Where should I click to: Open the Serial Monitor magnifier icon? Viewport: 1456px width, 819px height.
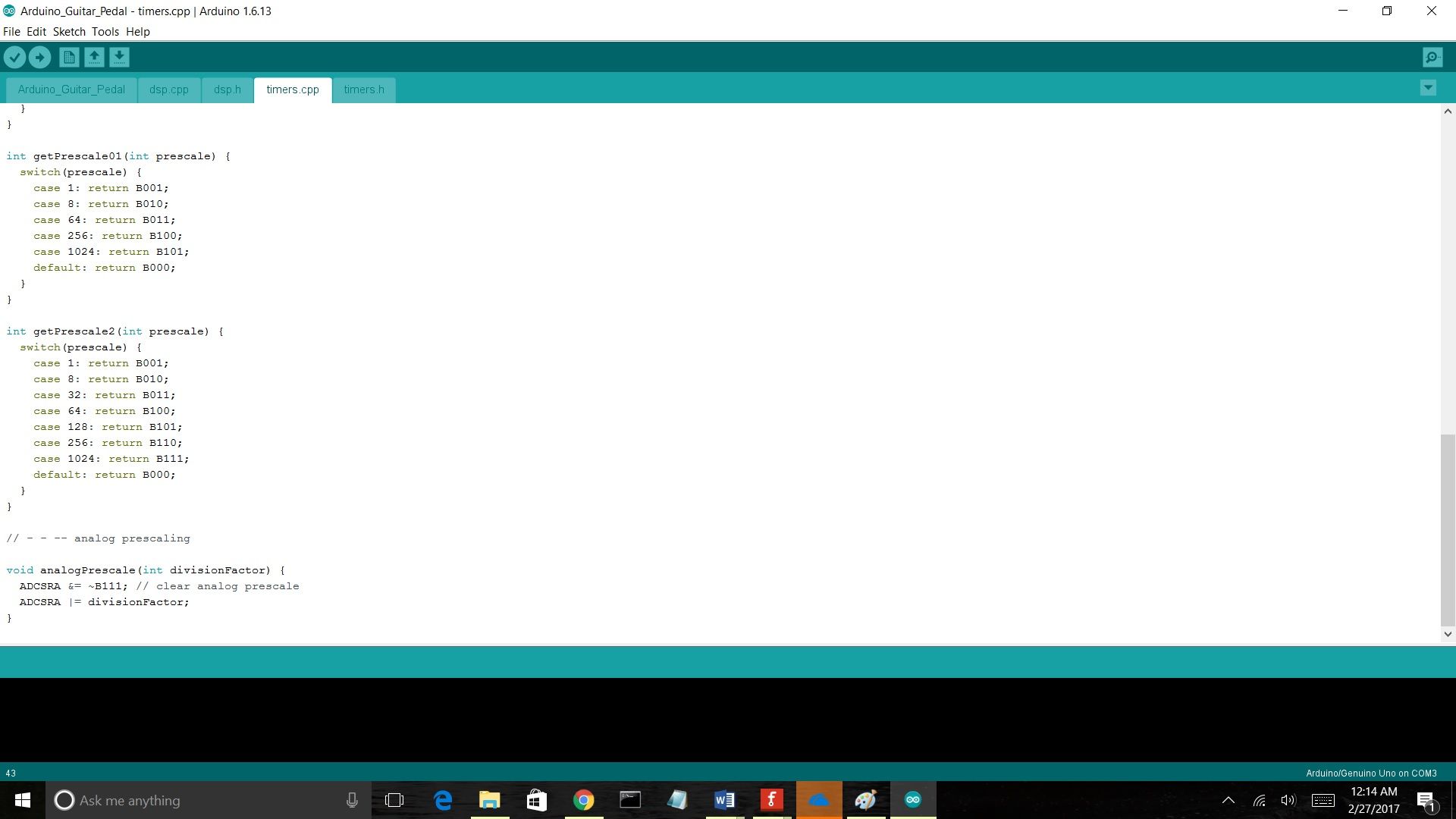click(x=1432, y=57)
